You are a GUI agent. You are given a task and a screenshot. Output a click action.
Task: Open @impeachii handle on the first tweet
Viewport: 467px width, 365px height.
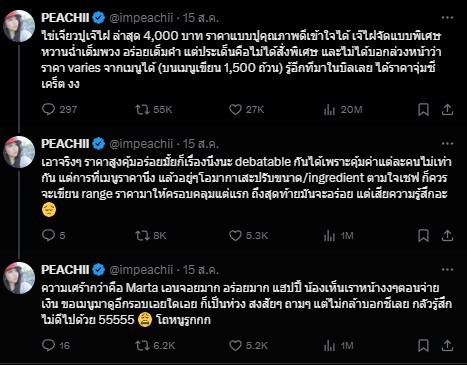141,18
